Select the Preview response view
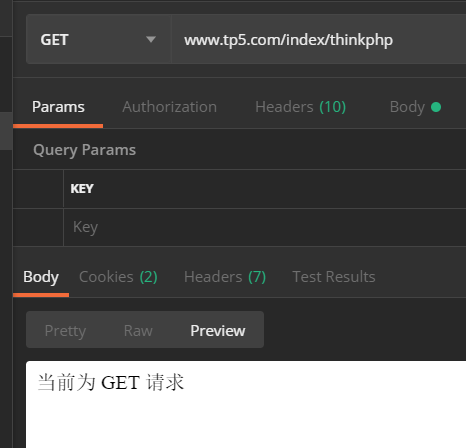466x448 pixels. pos(218,331)
